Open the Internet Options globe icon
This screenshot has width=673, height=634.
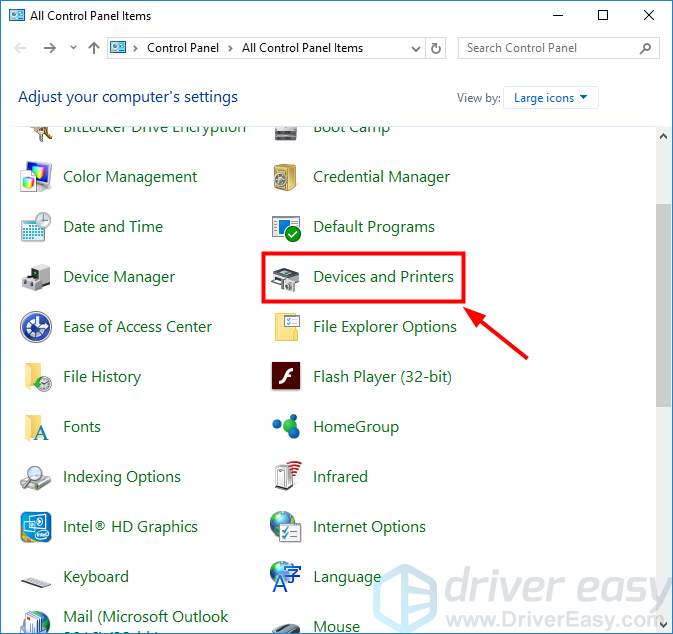pyautogui.click(x=286, y=527)
